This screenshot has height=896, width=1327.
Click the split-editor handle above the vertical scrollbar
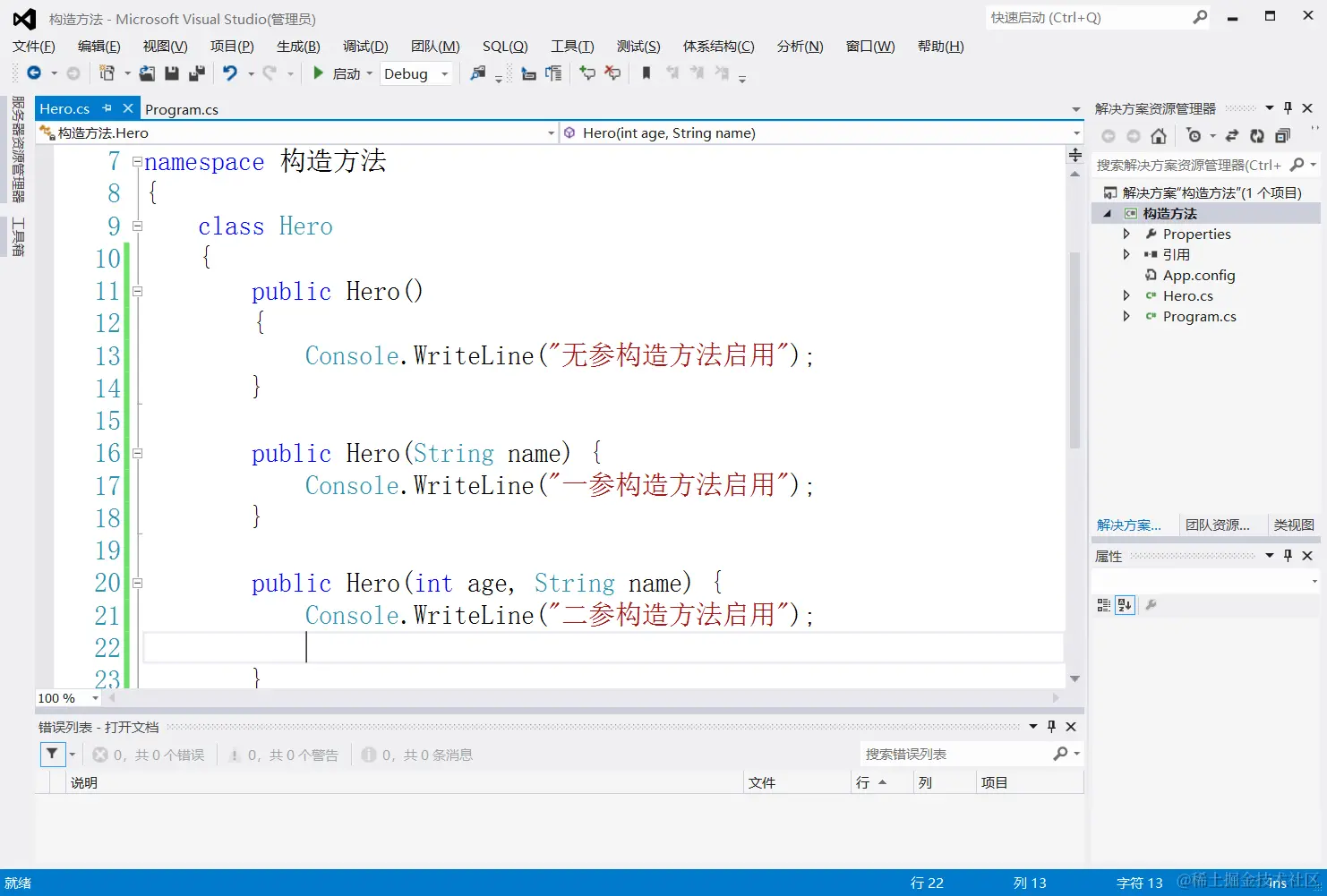coord(1075,156)
